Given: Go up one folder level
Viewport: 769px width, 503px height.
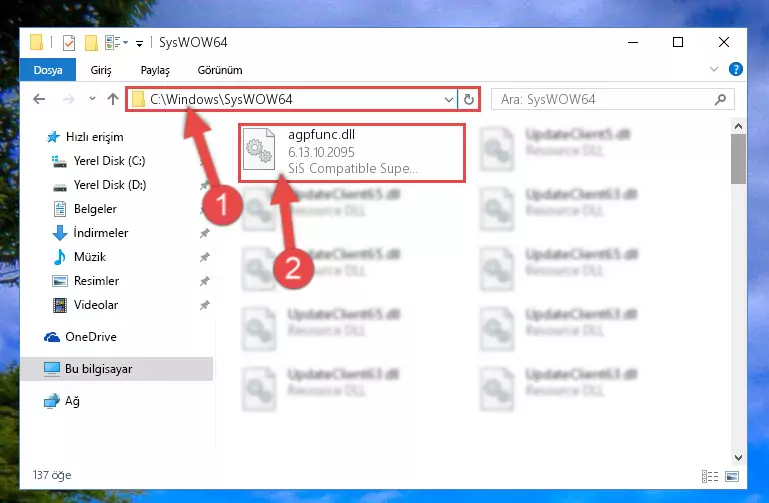Looking at the screenshot, I should (x=113, y=99).
